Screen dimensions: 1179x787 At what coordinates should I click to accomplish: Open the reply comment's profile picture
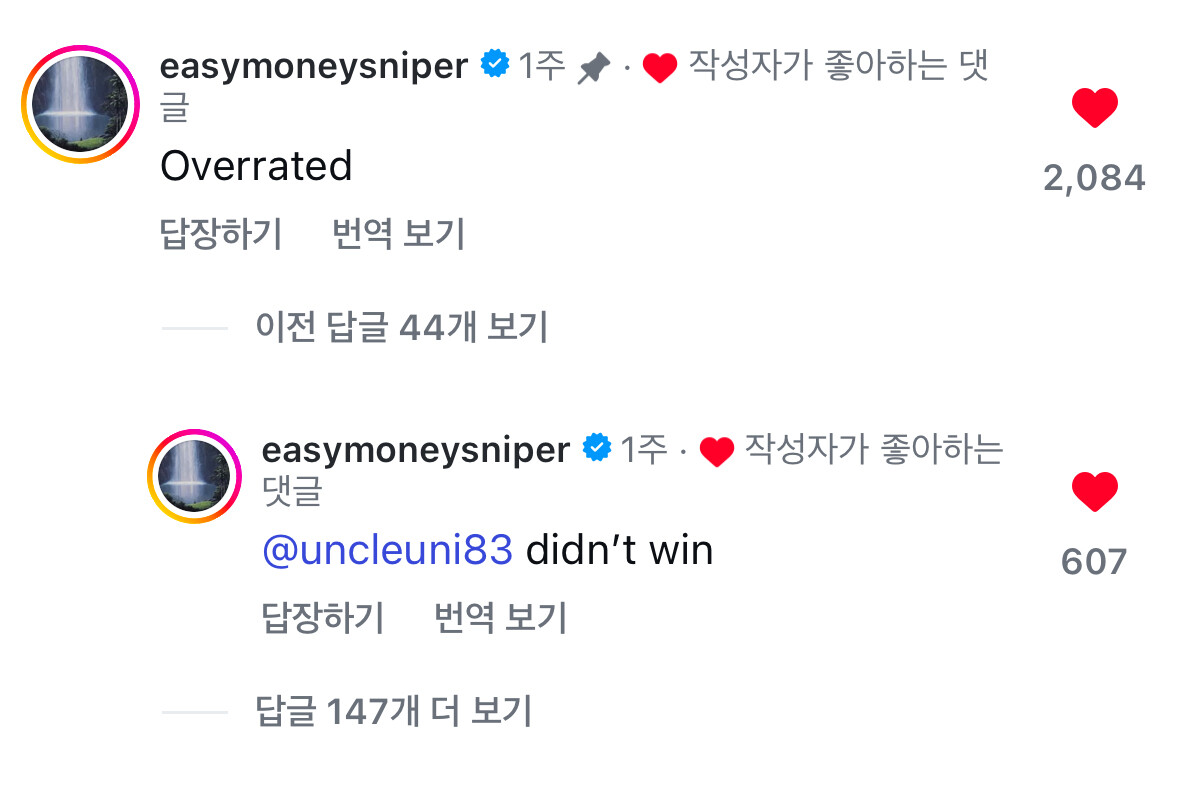(x=195, y=477)
